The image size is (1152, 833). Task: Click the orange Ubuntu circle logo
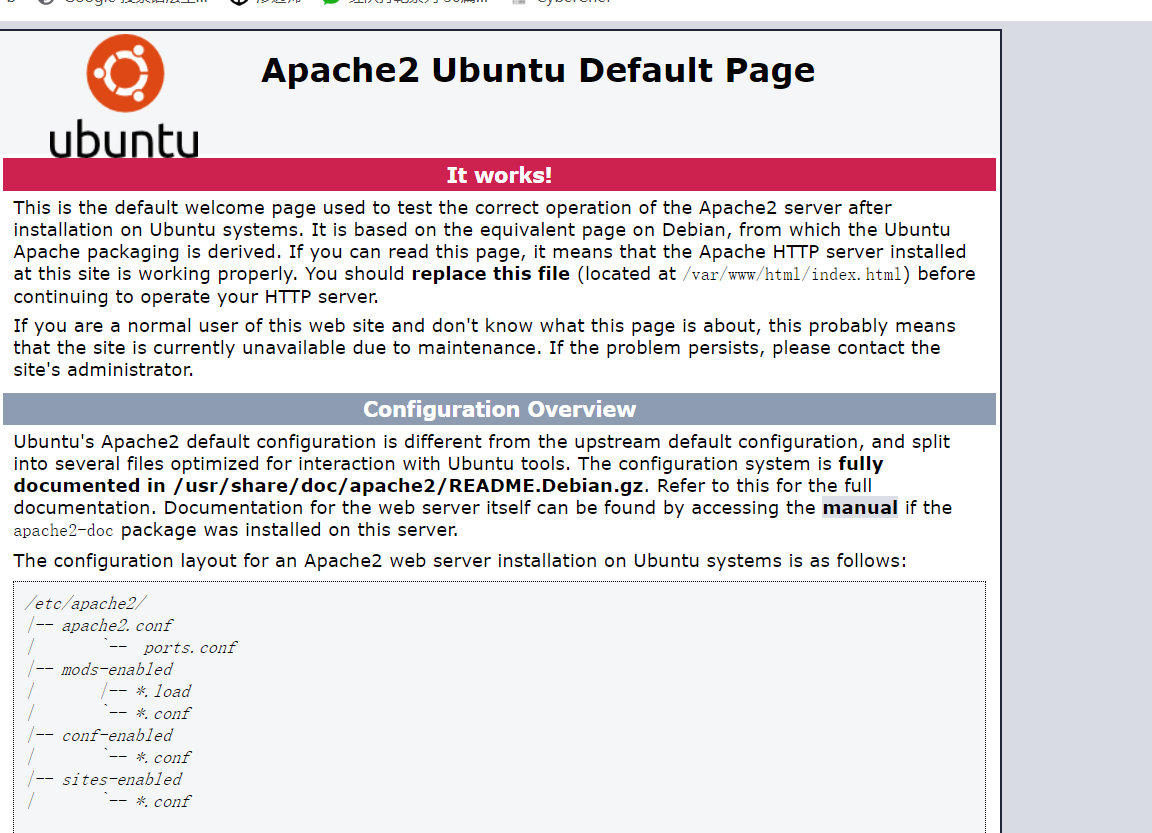click(125, 73)
